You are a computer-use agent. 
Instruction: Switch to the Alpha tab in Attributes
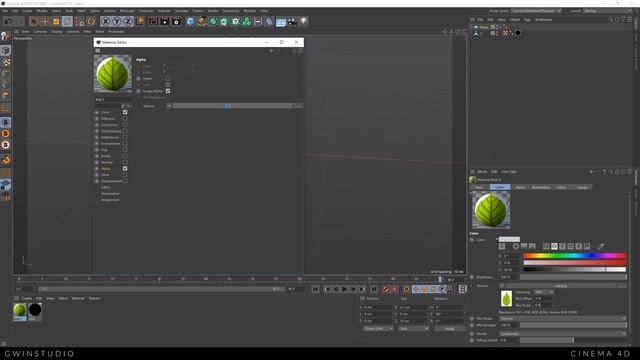click(520, 187)
